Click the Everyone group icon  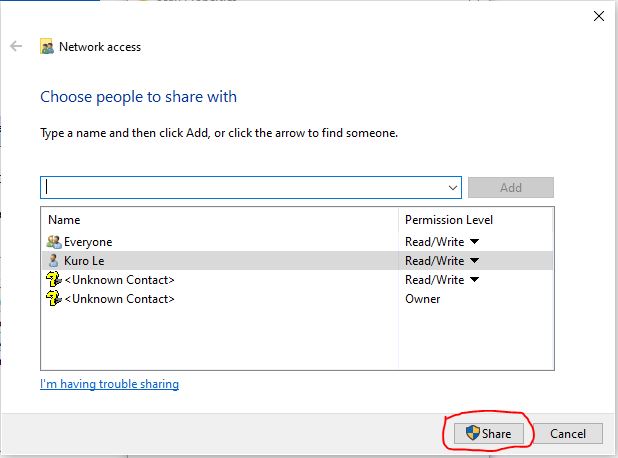click(54, 242)
